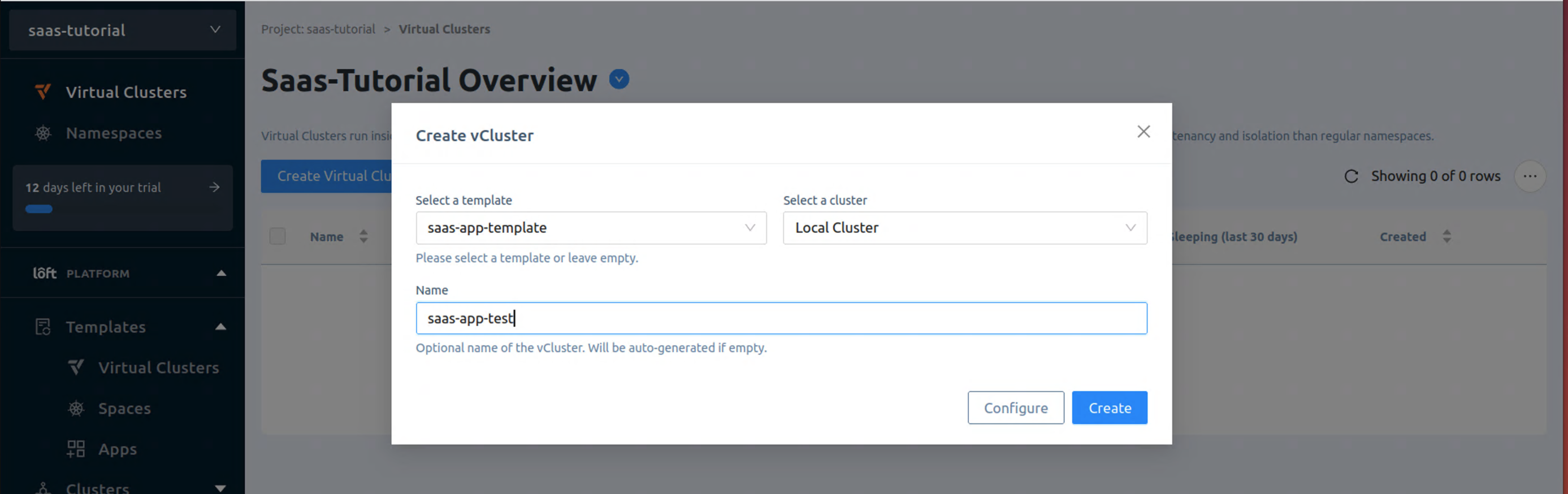Viewport: 1568px width, 494px height.
Task: Open Apps under Templates
Action: [118, 449]
